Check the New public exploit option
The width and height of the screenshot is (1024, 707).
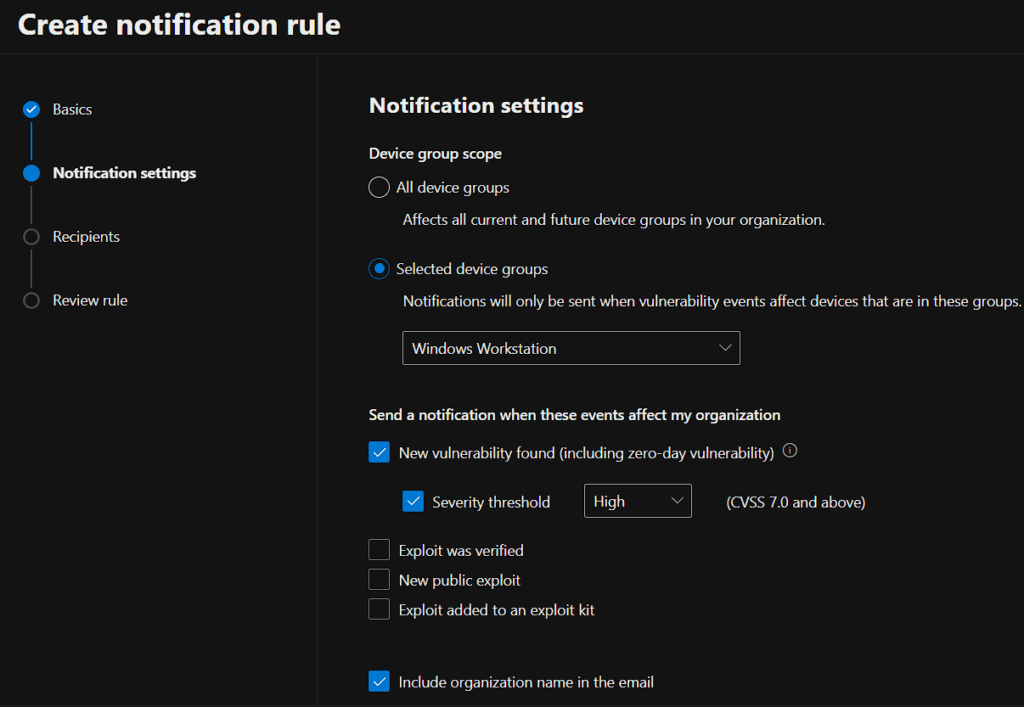(379, 580)
